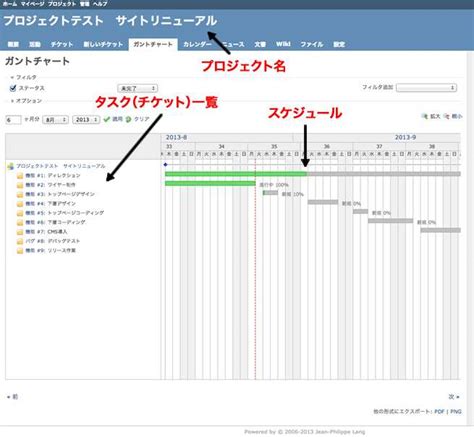Open the フィルタ追加 dropdown
The height and width of the screenshot is (437, 474).
(426, 88)
